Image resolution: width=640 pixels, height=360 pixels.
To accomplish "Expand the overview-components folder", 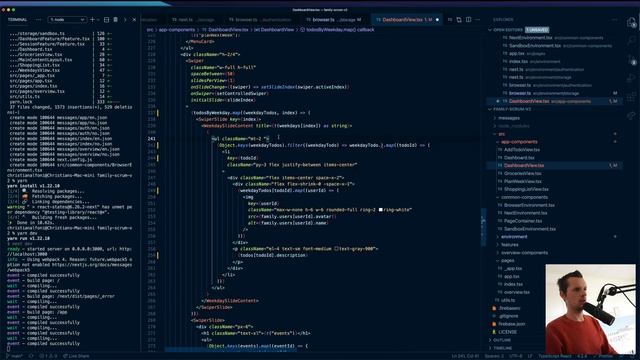I will coord(522,253).
